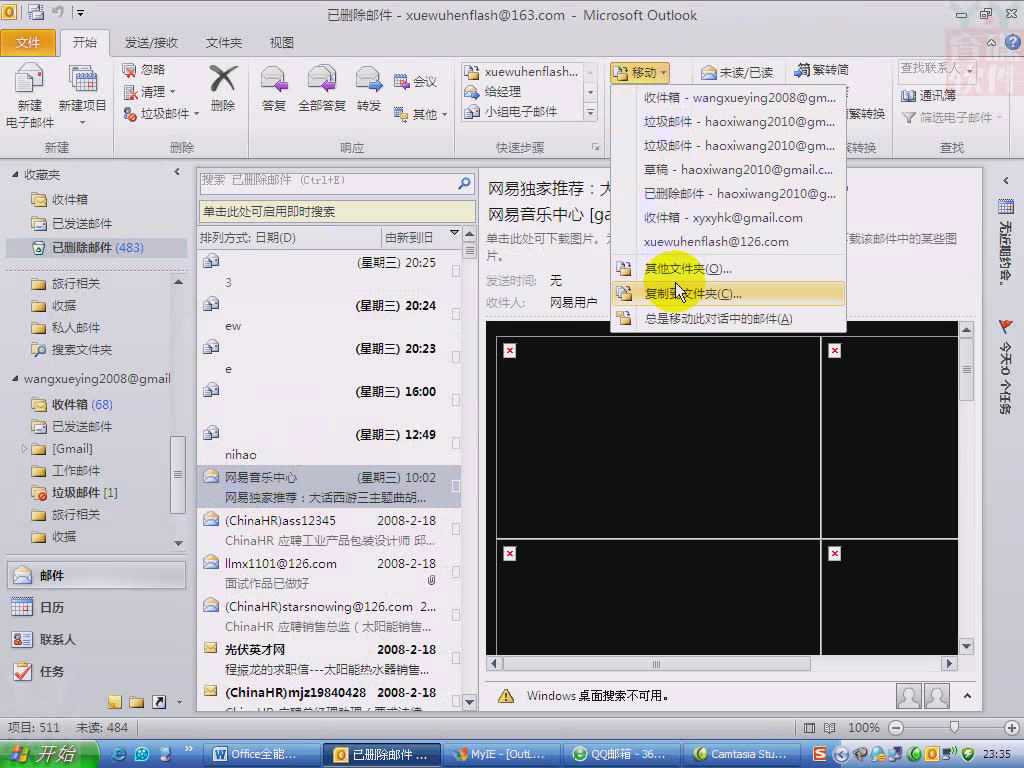Open the Gmail Inbox (收件箱 68) folder
This screenshot has width=1024, height=768.
pyautogui.click(x=82, y=405)
